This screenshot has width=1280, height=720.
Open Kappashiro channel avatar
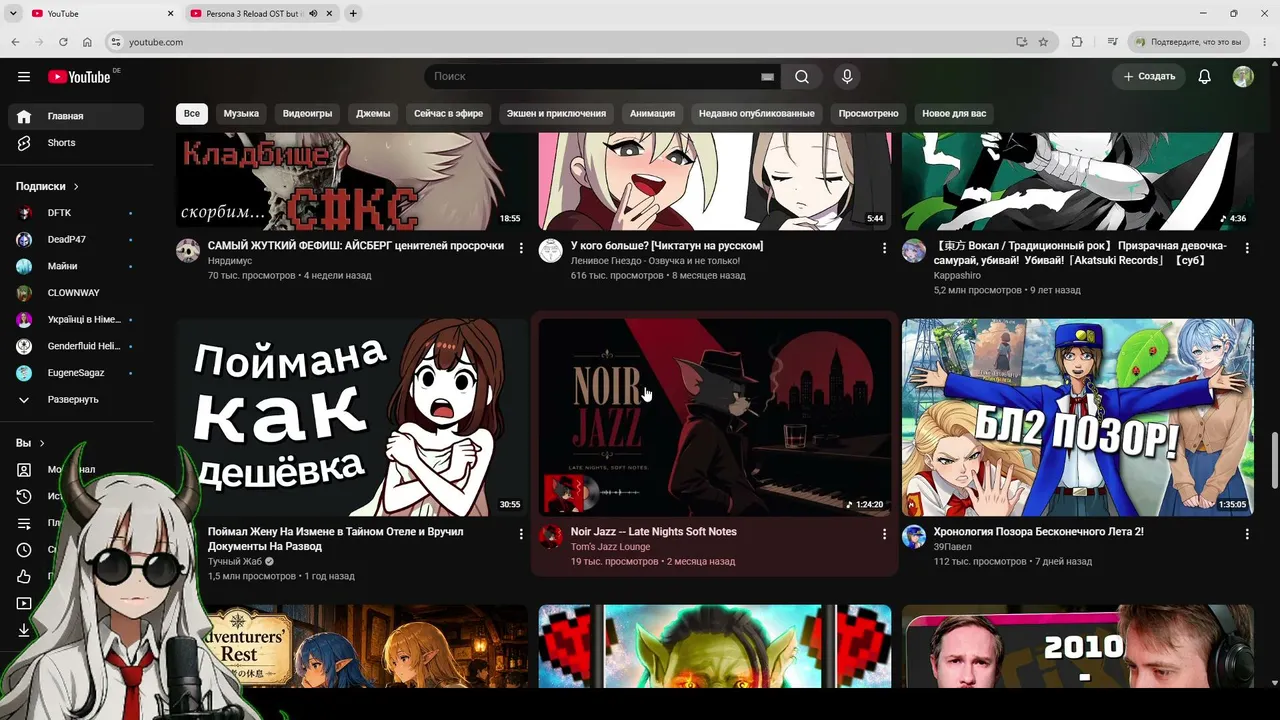click(x=914, y=250)
